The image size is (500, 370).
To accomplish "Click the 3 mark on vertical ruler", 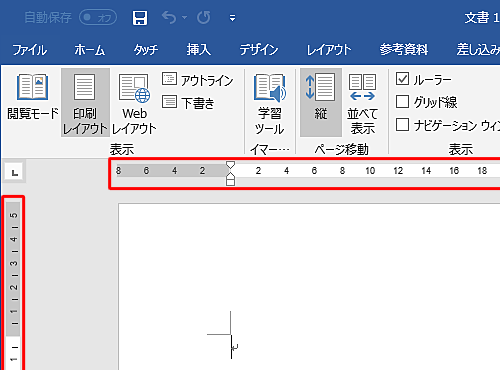I will tap(13, 263).
